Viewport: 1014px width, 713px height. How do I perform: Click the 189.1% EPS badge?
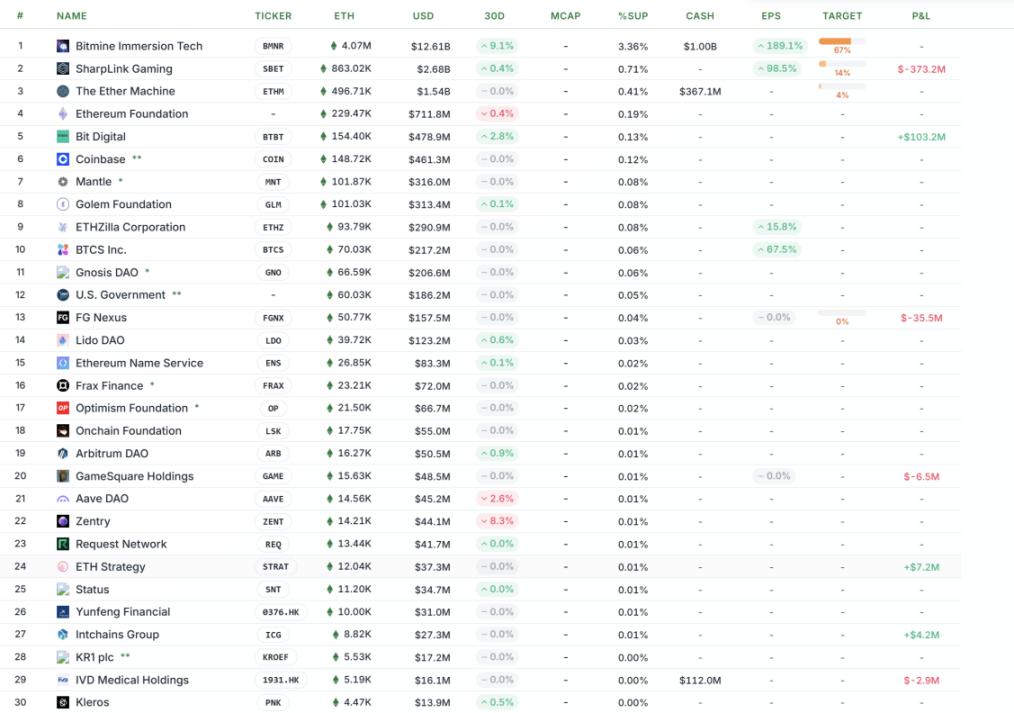[779, 46]
